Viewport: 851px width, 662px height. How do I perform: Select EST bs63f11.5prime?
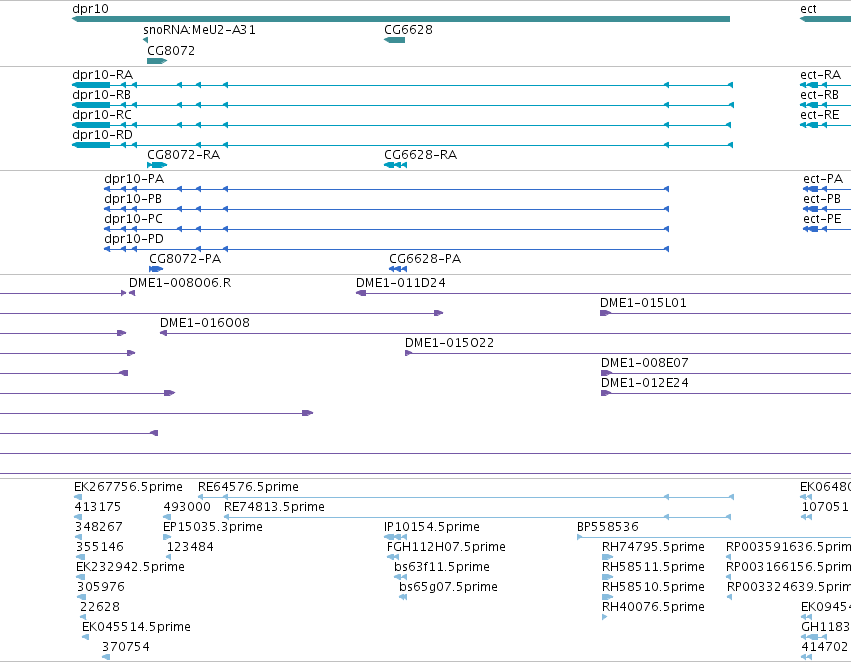tap(401, 578)
